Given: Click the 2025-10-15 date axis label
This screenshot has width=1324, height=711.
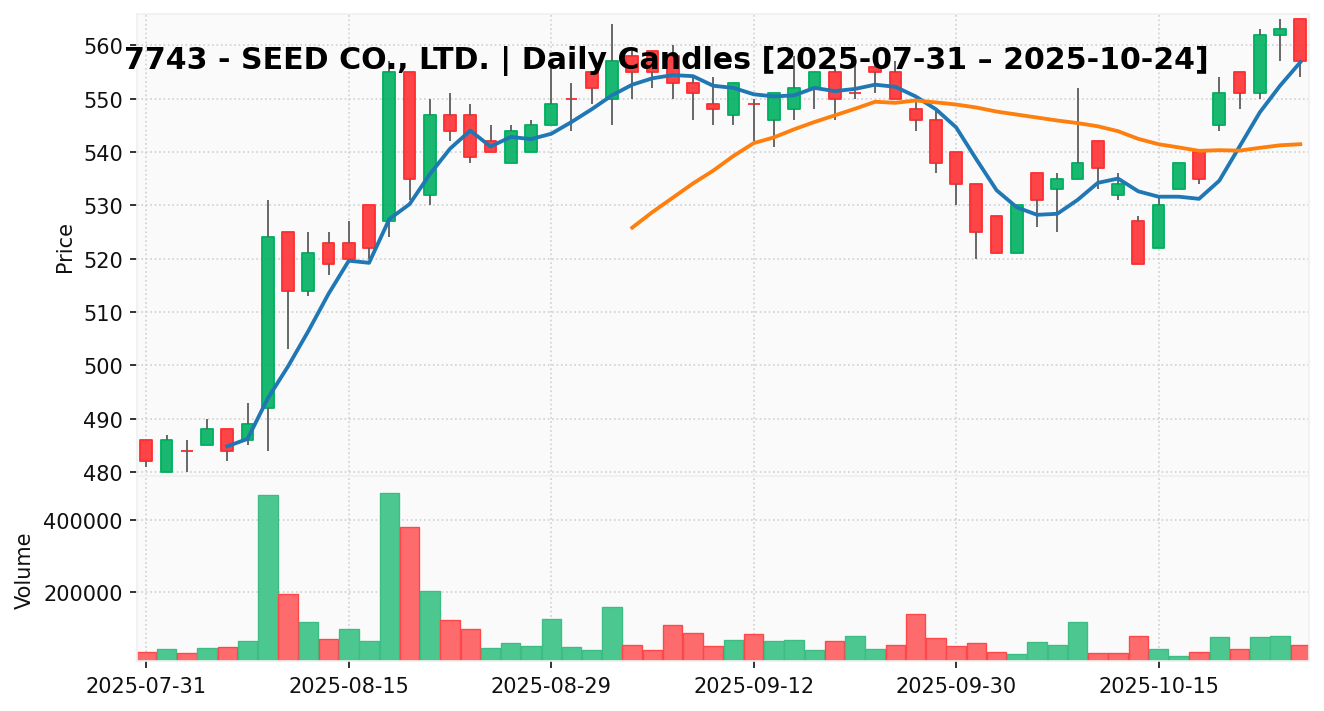Looking at the screenshot, I should (x=1158, y=687).
